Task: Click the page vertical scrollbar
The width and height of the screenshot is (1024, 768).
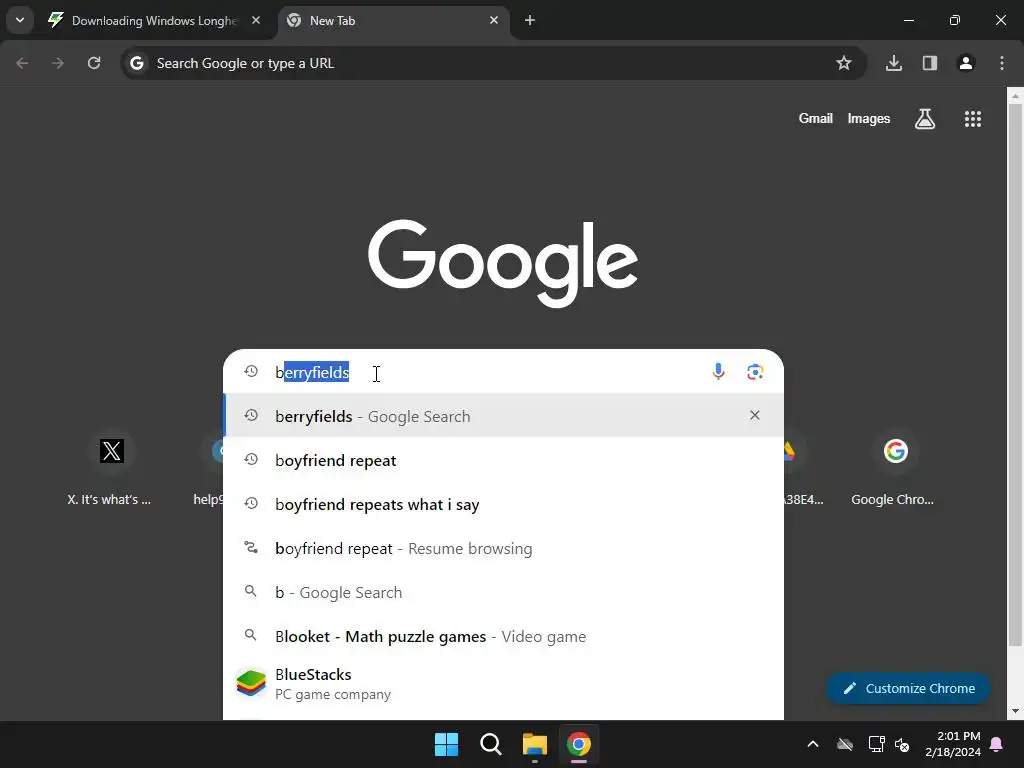Action: [x=1015, y=376]
